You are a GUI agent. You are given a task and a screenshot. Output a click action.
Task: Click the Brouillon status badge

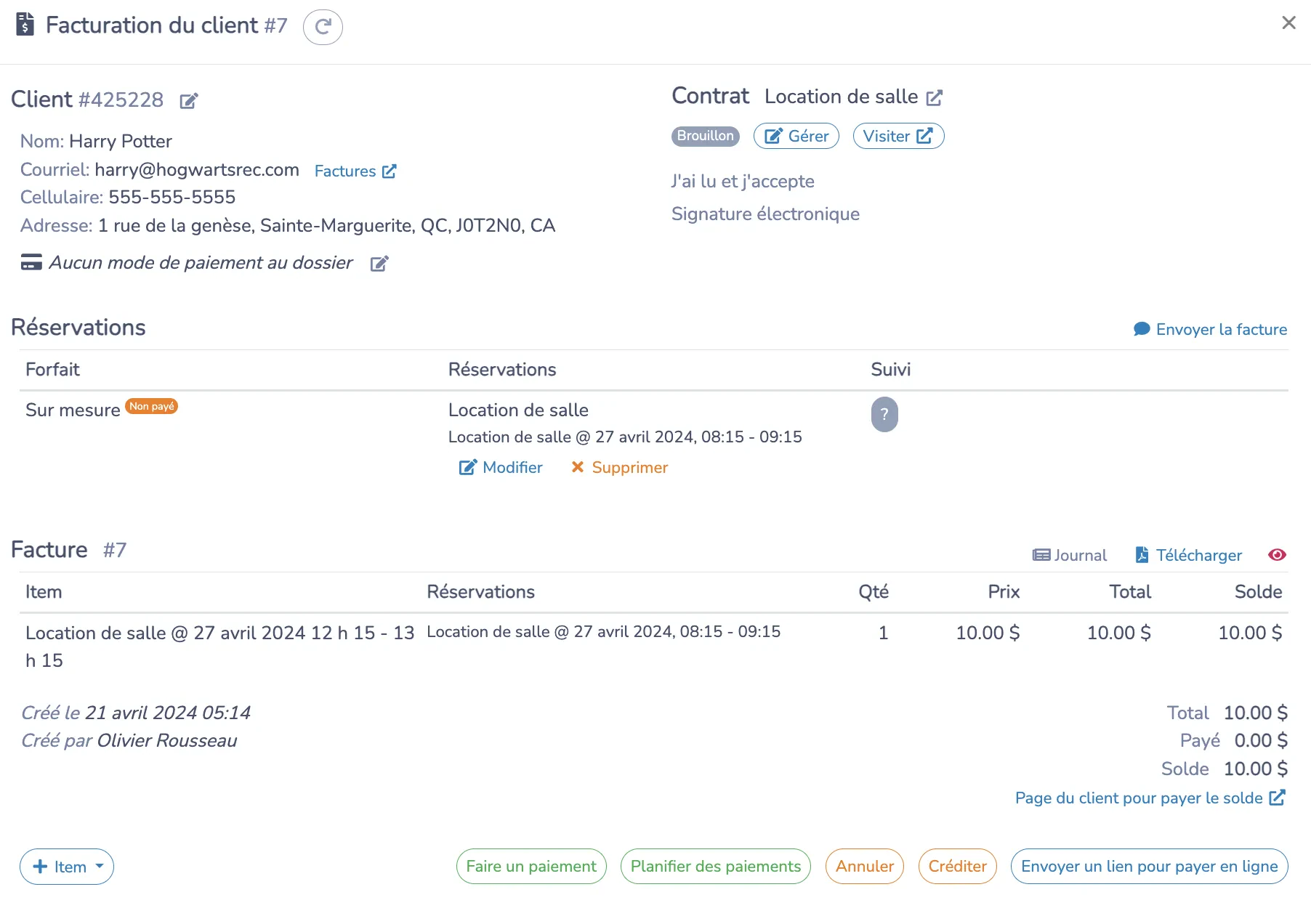tap(705, 136)
